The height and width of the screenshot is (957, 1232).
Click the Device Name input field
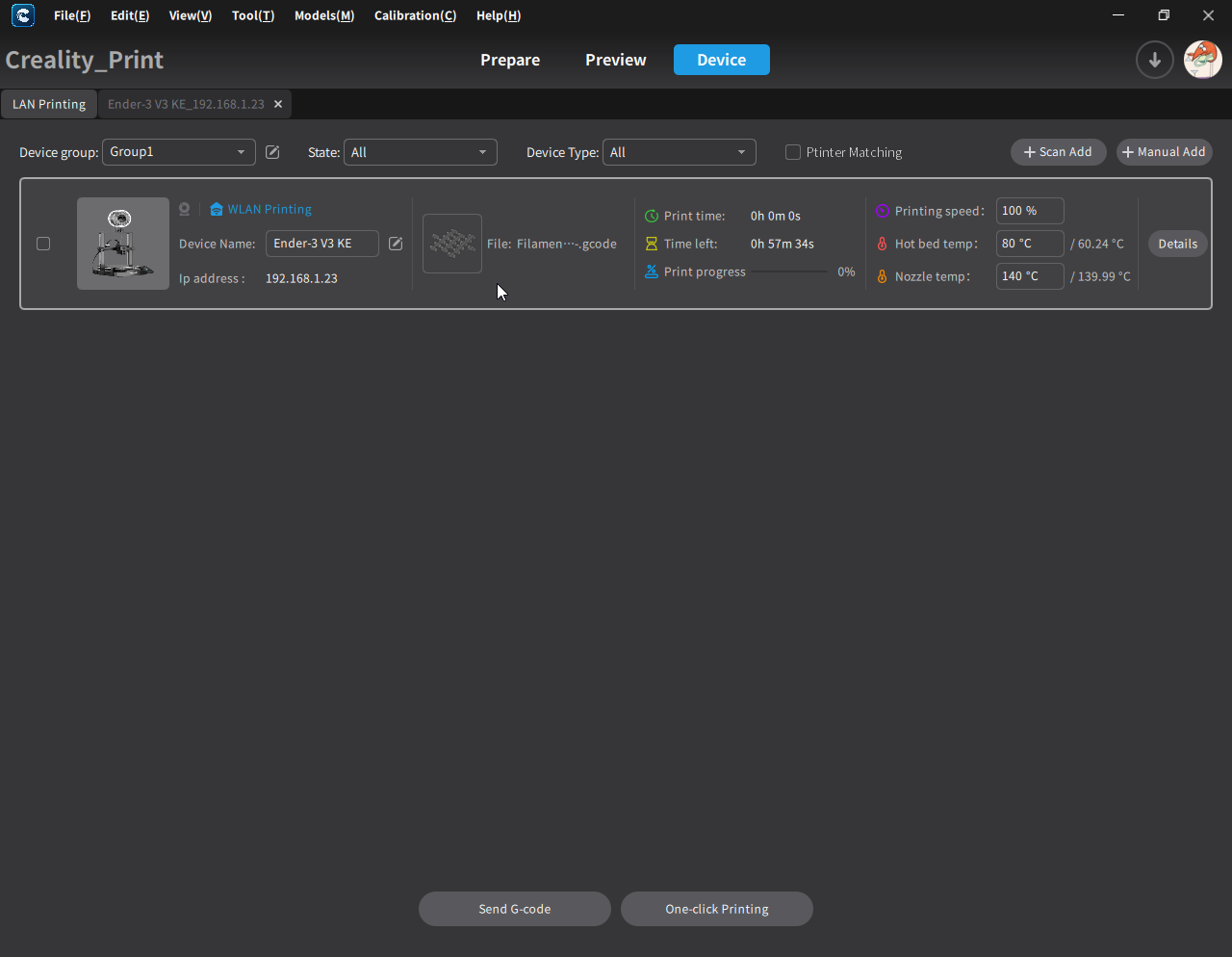pyautogui.click(x=322, y=244)
